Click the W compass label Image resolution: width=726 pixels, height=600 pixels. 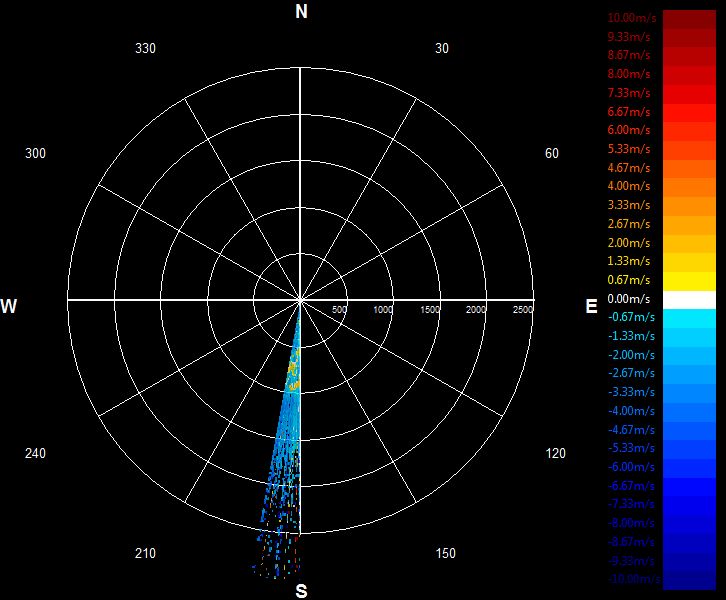click(x=9, y=306)
